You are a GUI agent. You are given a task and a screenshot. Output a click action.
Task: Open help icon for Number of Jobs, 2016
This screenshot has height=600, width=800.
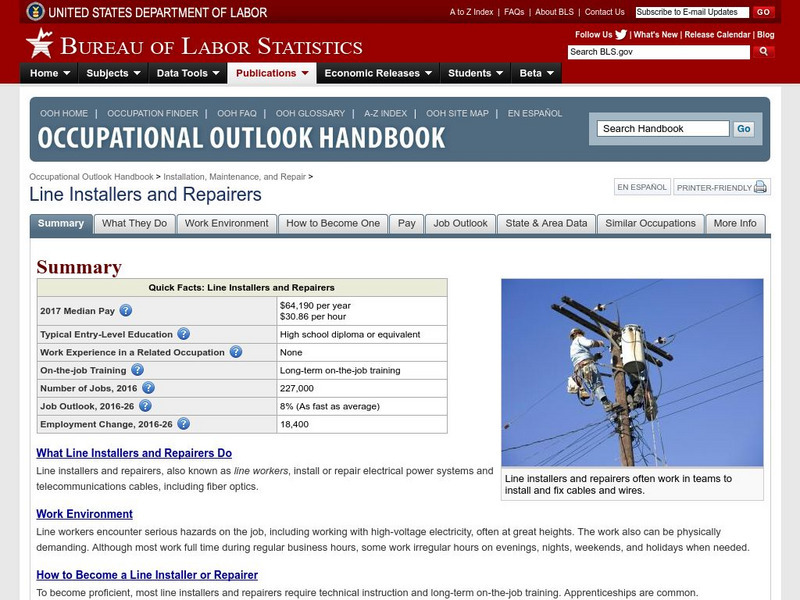pyautogui.click(x=148, y=388)
